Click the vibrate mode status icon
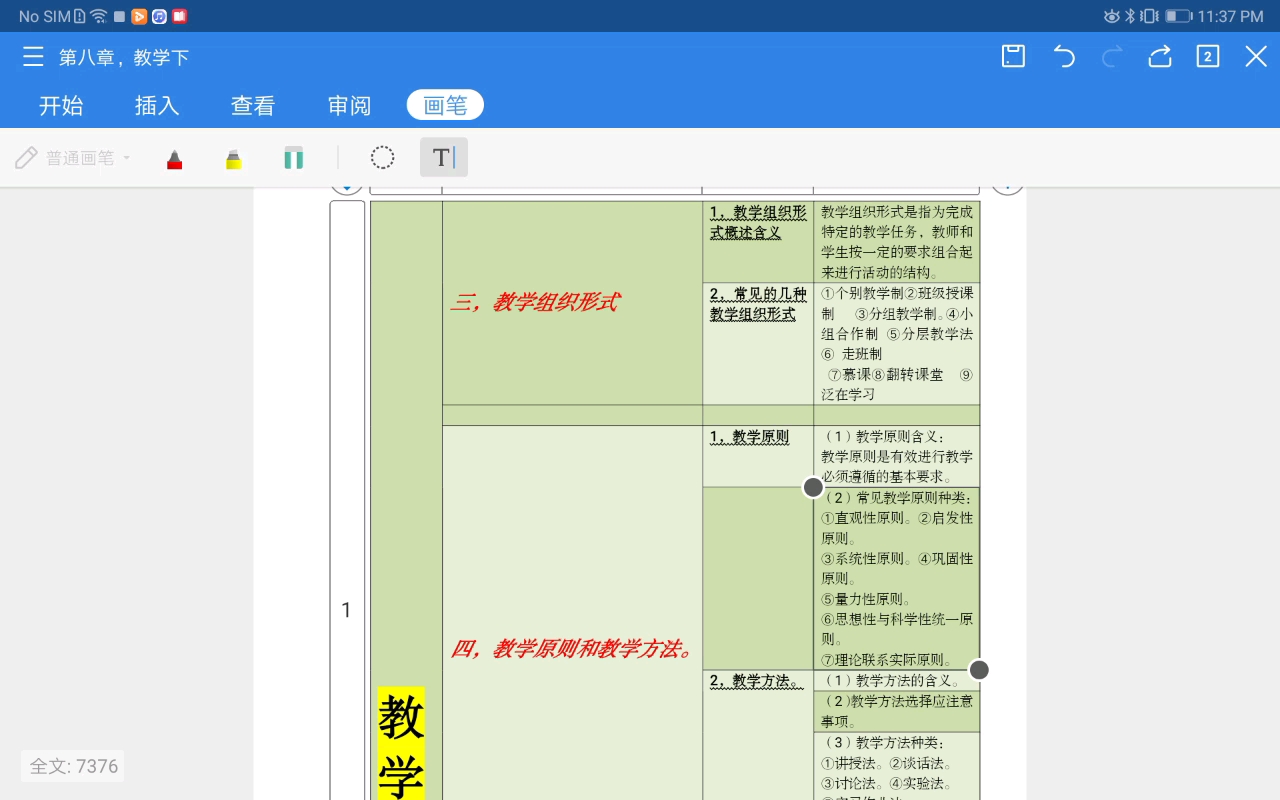Image resolution: width=1280 pixels, height=800 pixels. click(1149, 16)
